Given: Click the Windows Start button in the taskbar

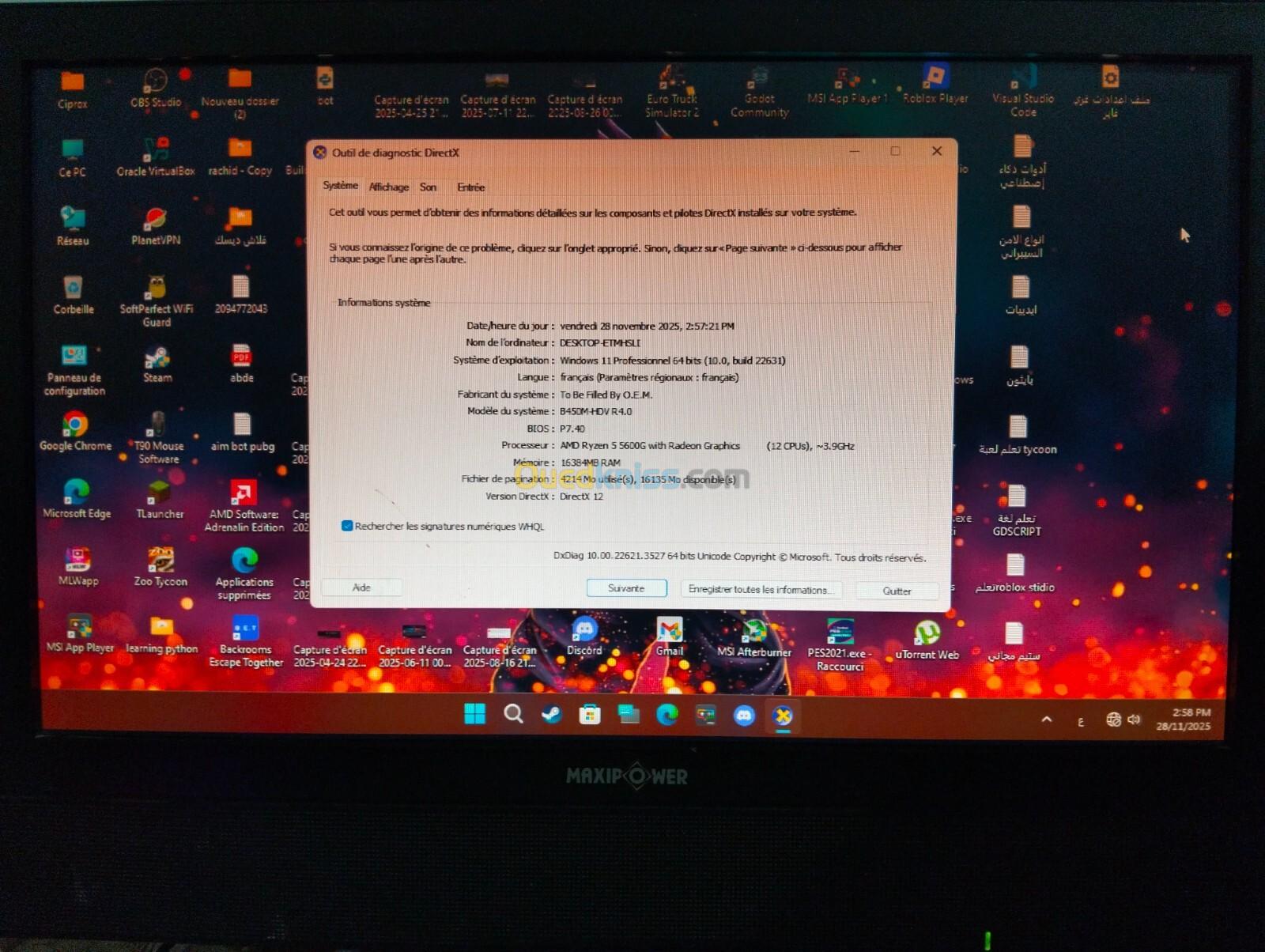Looking at the screenshot, I should click(474, 714).
